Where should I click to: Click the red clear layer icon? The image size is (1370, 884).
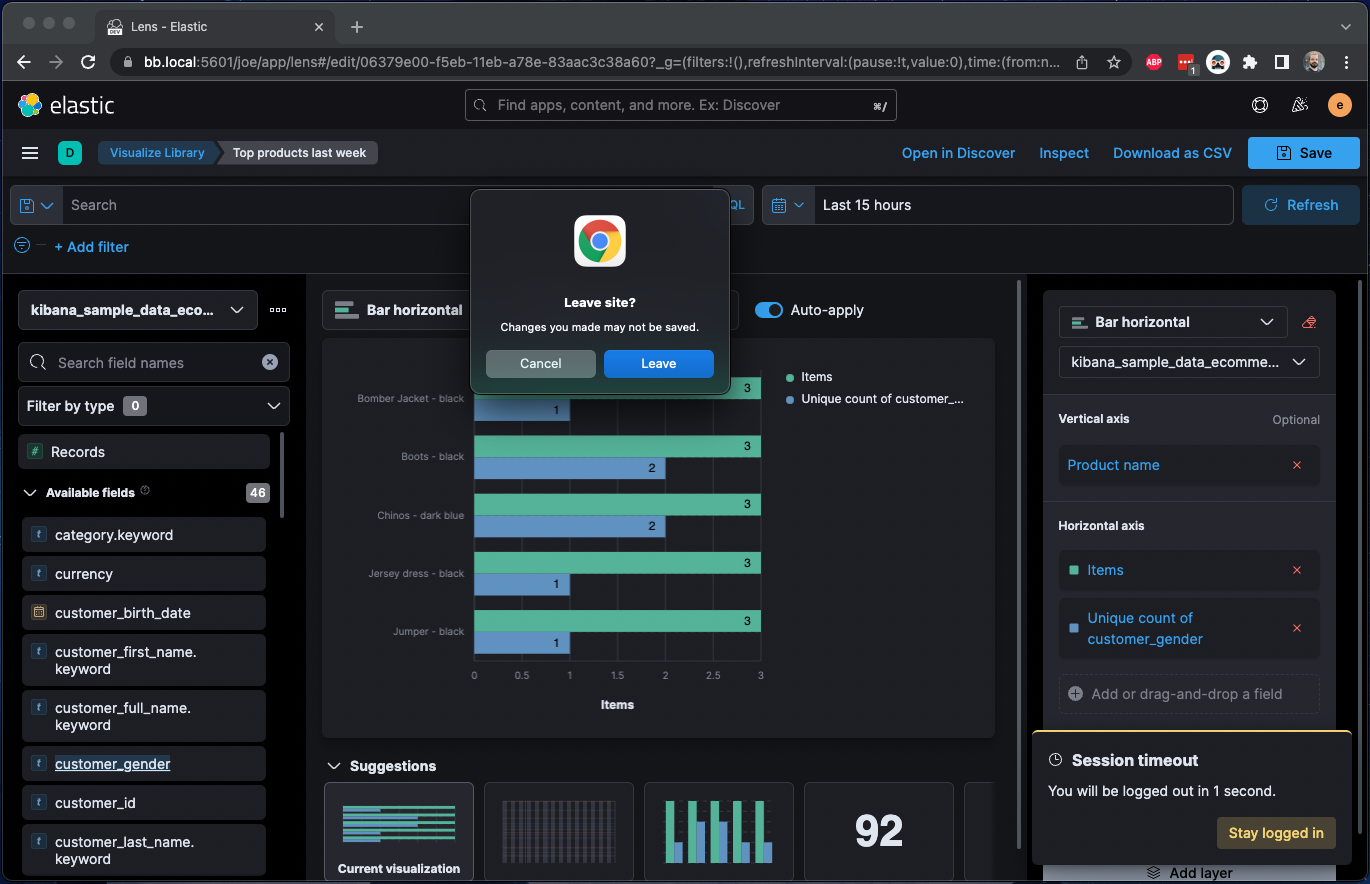click(1310, 322)
